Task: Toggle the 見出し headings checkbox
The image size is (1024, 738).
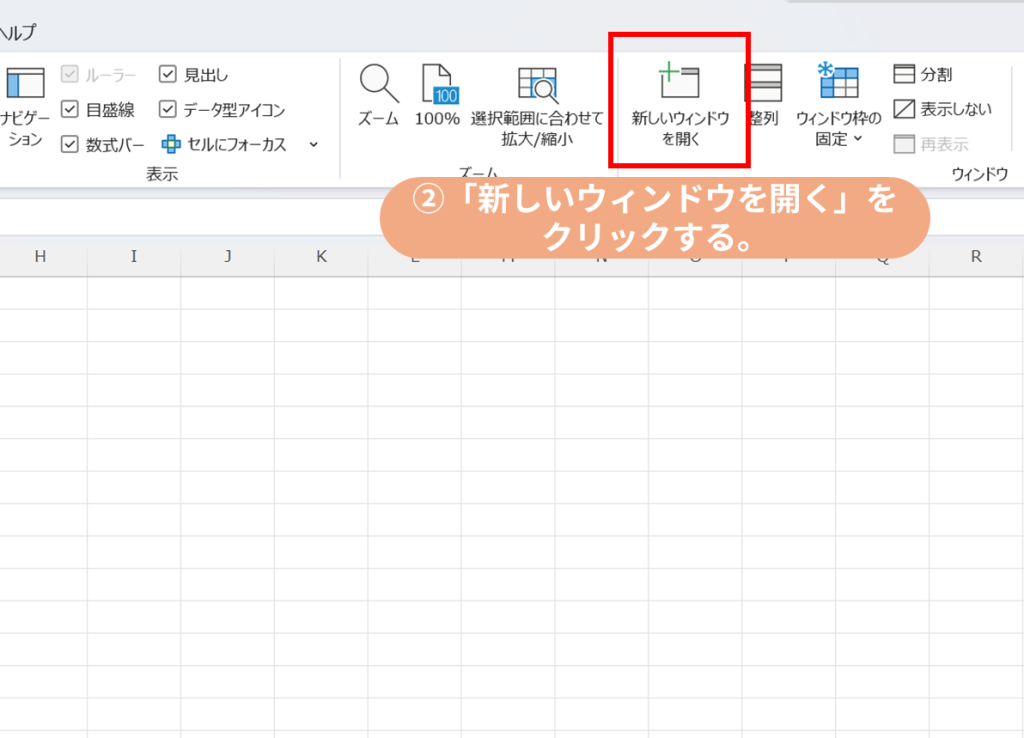Action: tap(168, 75)
